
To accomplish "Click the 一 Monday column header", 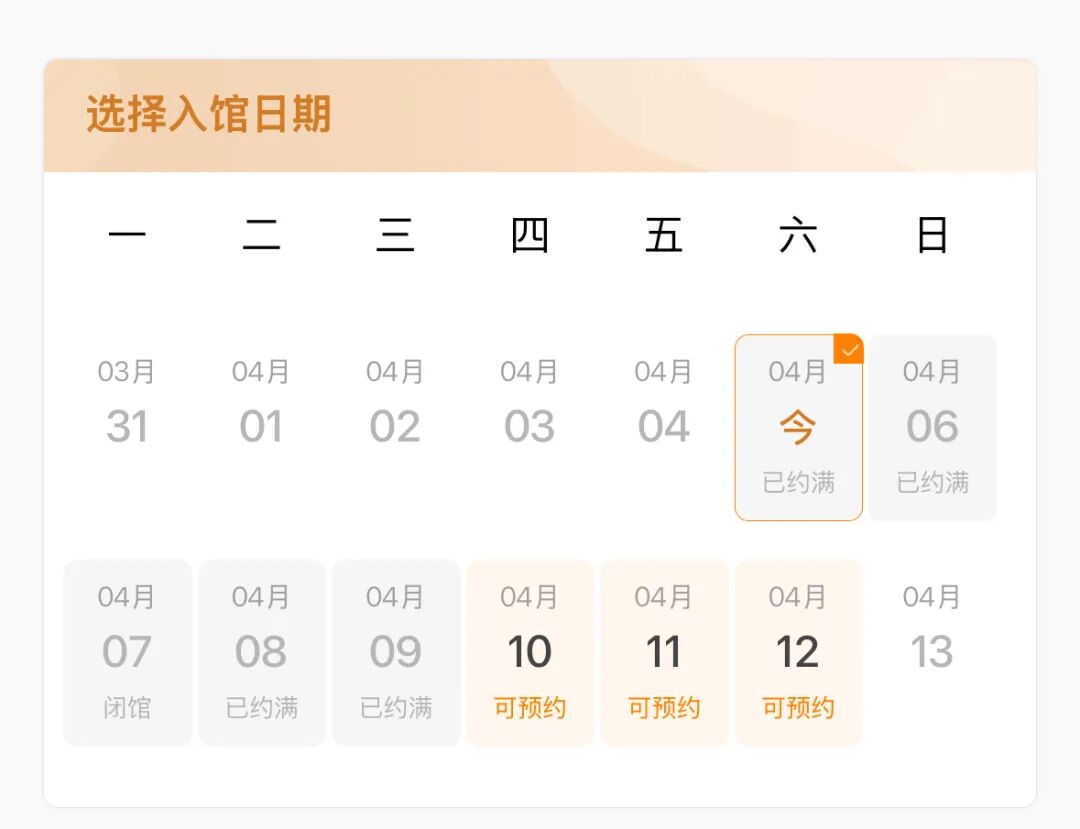I will [128, 235].
